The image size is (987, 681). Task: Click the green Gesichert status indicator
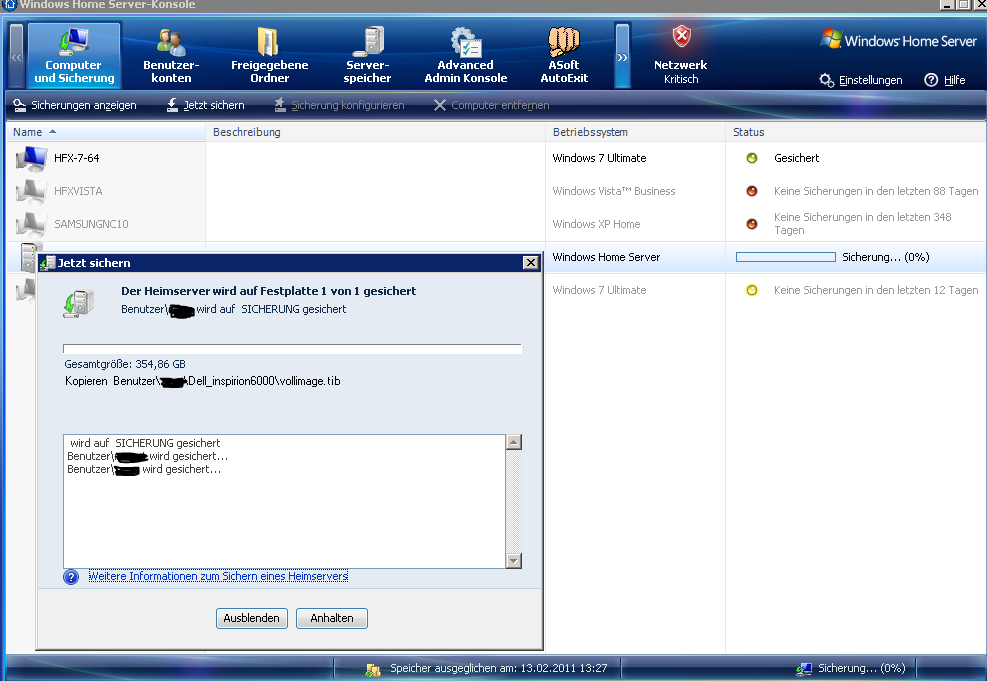(x=752, y=158)
